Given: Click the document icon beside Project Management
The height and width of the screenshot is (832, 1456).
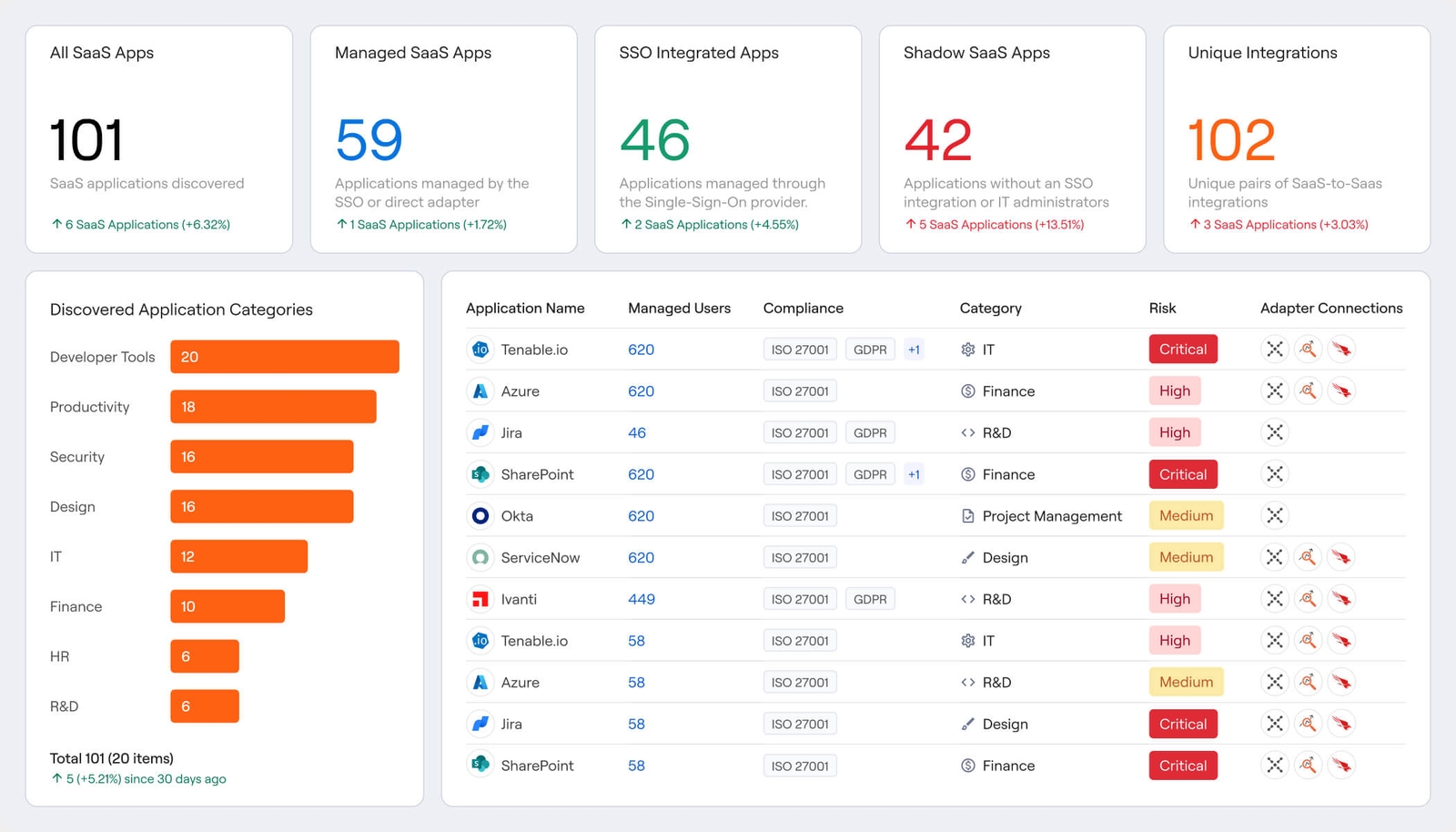Looking at the screenshot, I should click(x=967, y=516).
